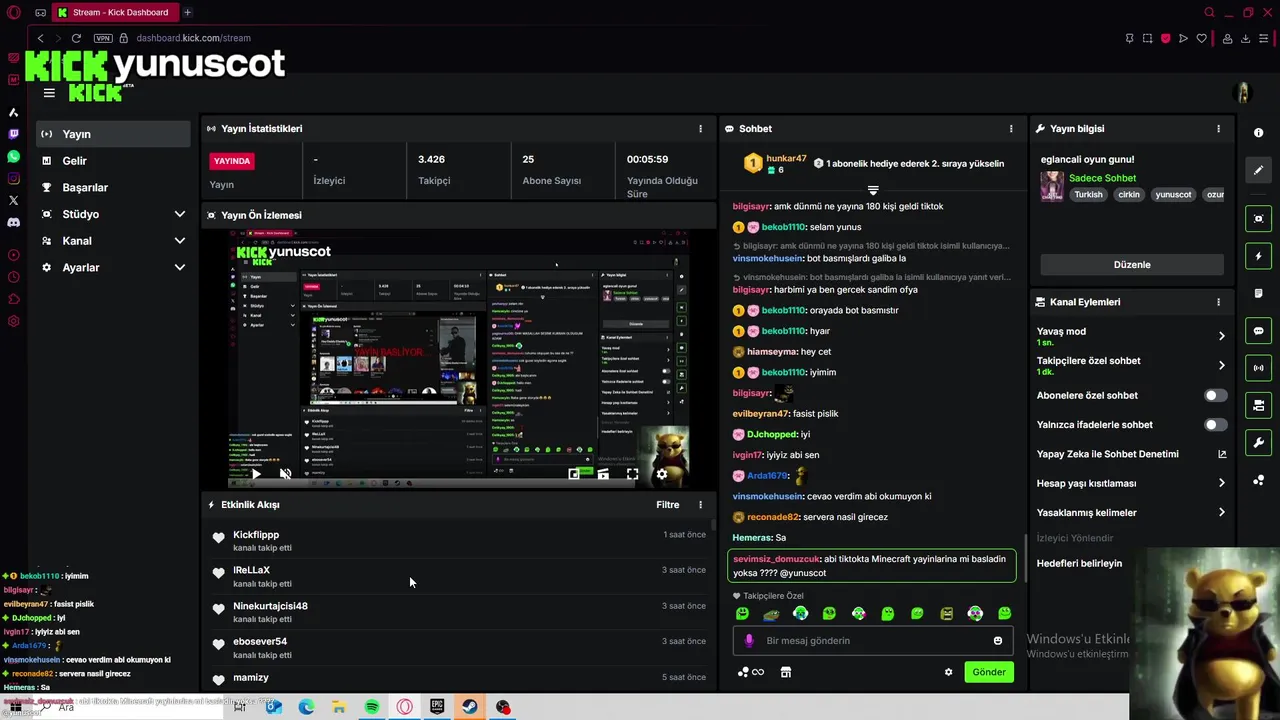The image size is (1280, 720).
Task: Select the first green emote in chat bar
Action: pos(742,614)
